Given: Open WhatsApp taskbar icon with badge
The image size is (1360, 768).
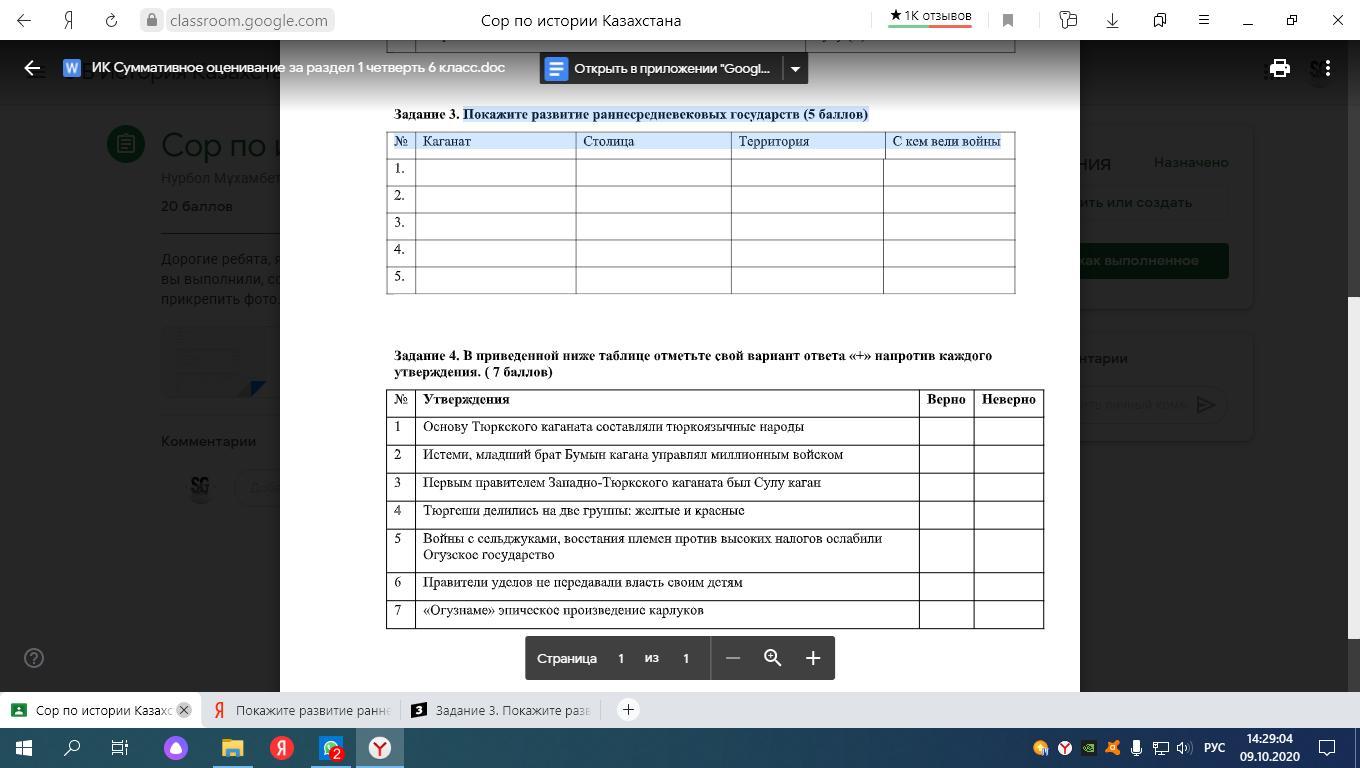Looking at the screenshot, I should tap(331, 748).
